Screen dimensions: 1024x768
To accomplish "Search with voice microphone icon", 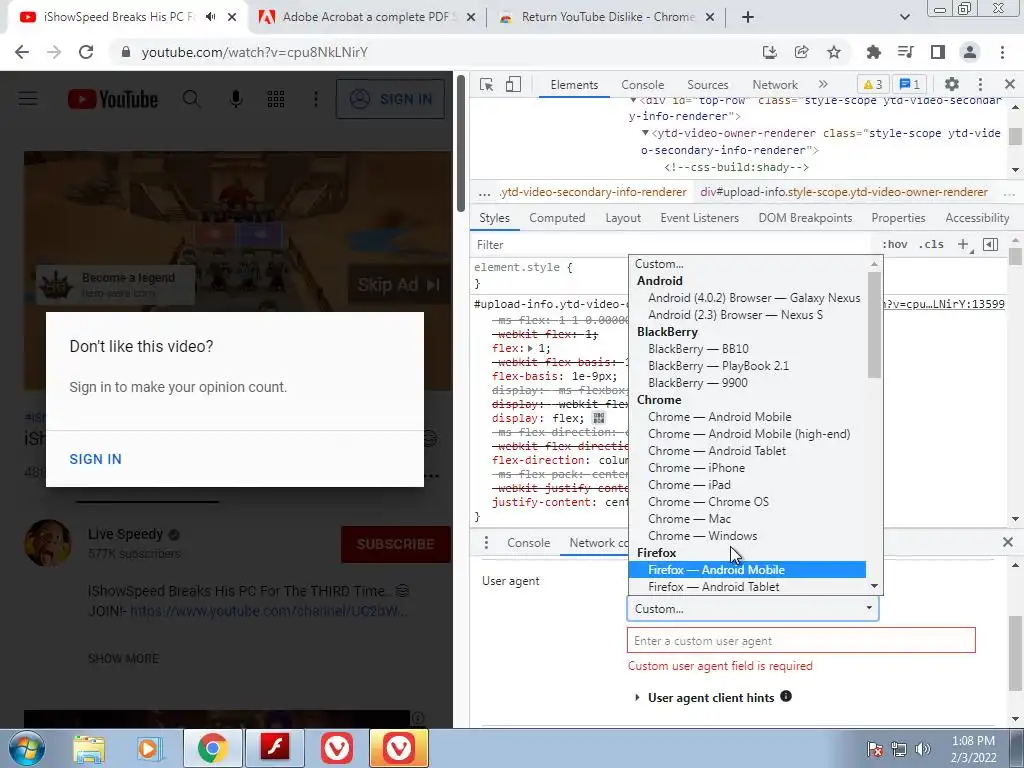I will click(236, 99).
